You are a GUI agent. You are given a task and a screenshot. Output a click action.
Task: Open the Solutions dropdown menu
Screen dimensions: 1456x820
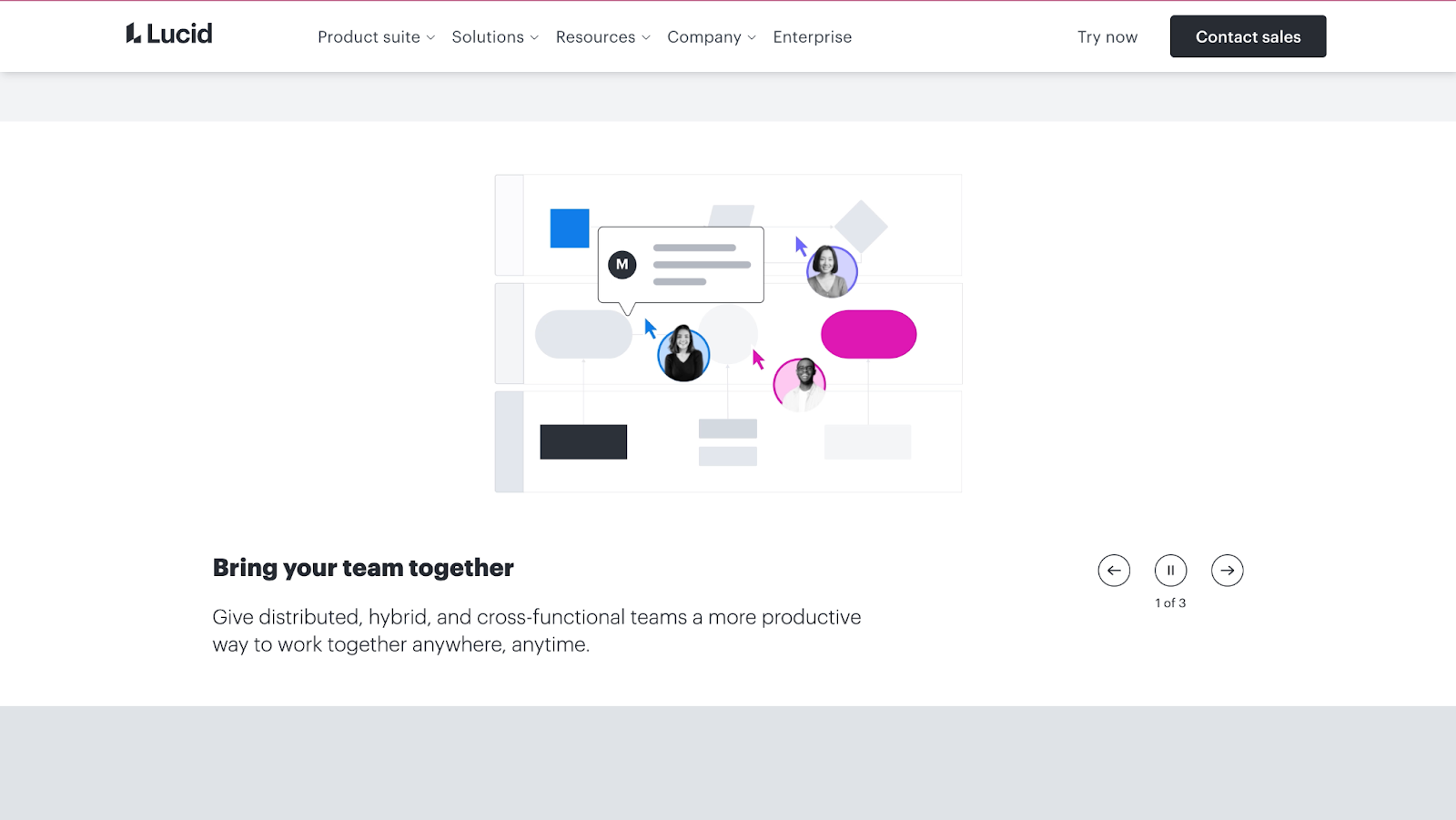(x=495, y=37)
